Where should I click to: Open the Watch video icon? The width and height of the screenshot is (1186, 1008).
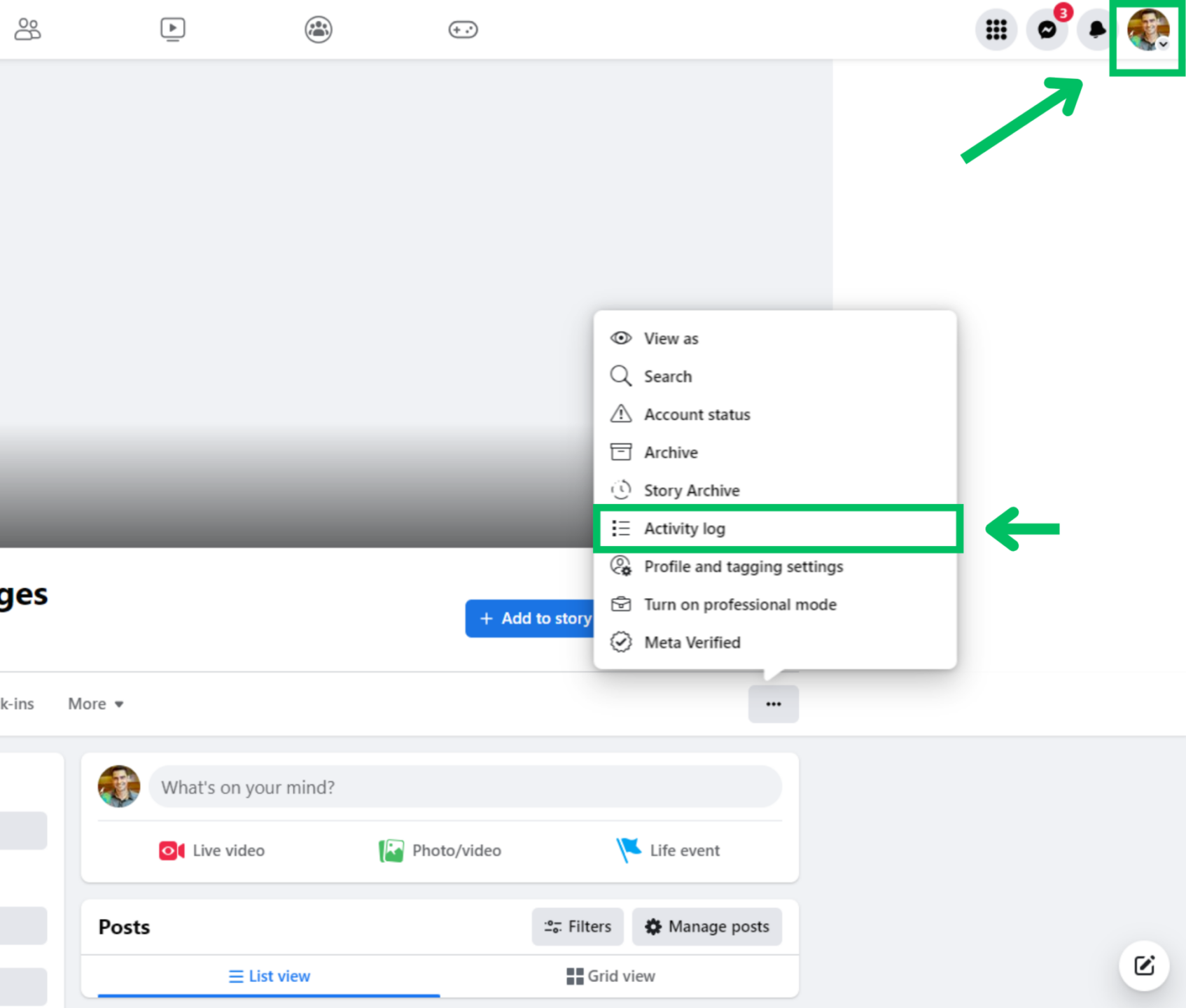coord(172,29)
